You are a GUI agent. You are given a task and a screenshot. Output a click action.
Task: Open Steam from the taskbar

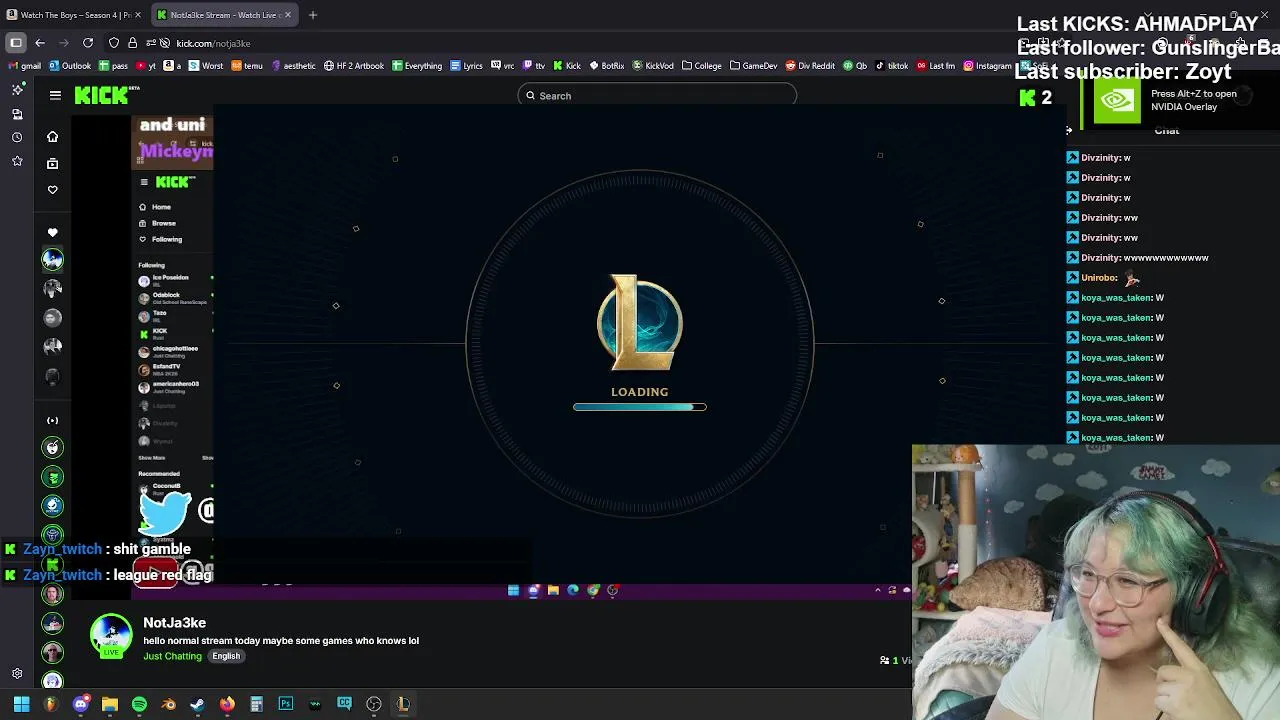[x=198, y=704]
